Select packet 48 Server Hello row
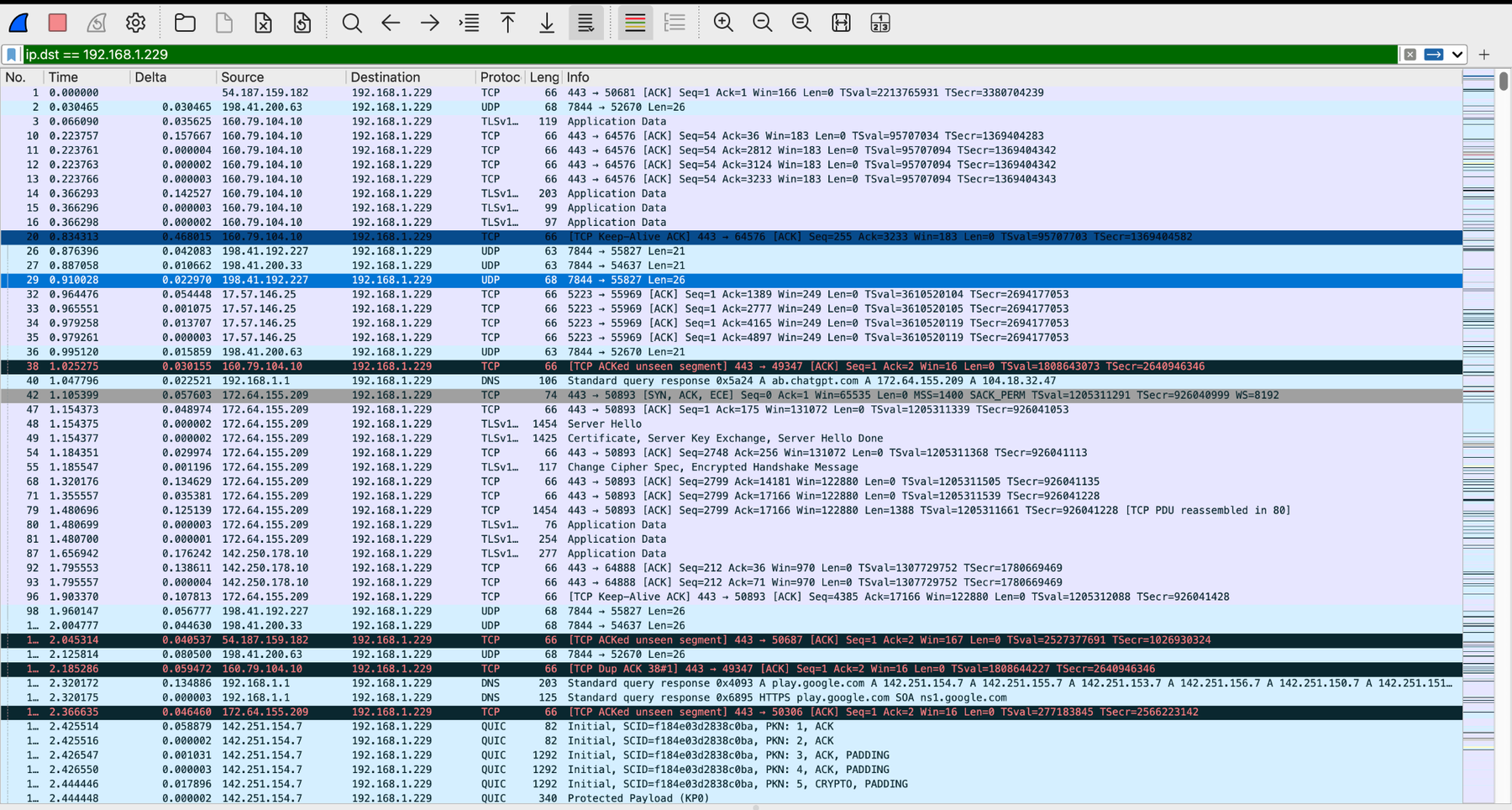The width and height of the screenshot is (1512, 810). pos(731,424)
